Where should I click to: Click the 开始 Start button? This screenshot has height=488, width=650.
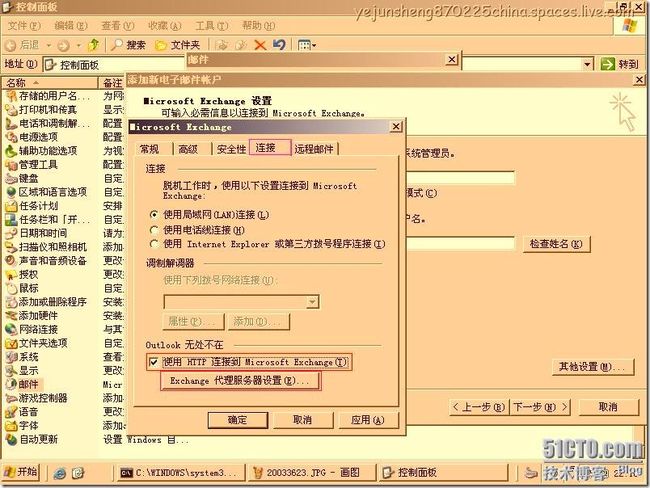point(21,472)
